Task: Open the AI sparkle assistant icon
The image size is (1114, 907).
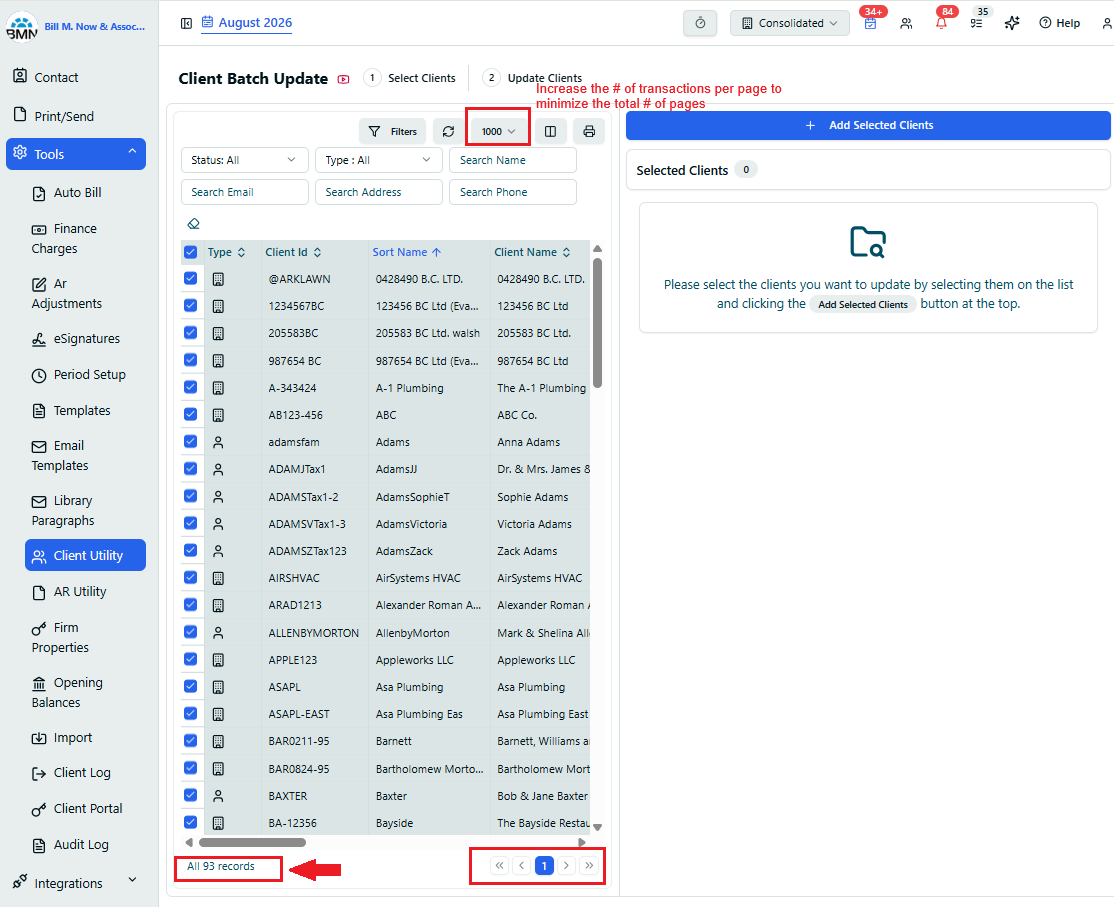Action: tap(1012, 23)
